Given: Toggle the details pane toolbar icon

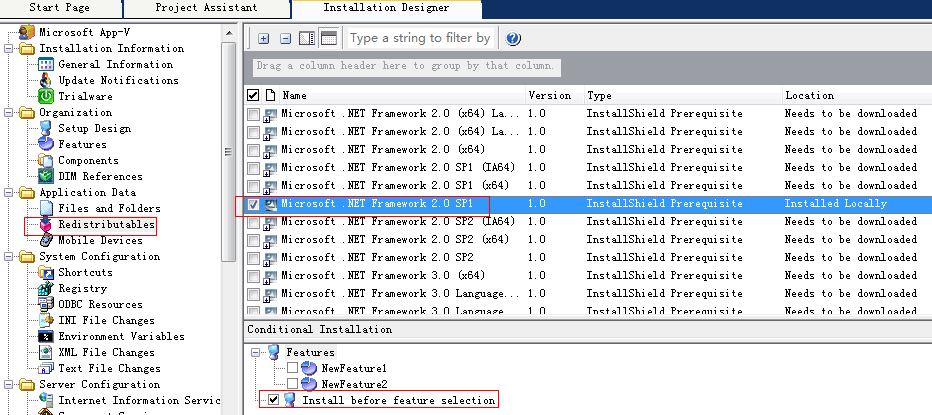Looking at the screenshot, I should pos(307,39).
